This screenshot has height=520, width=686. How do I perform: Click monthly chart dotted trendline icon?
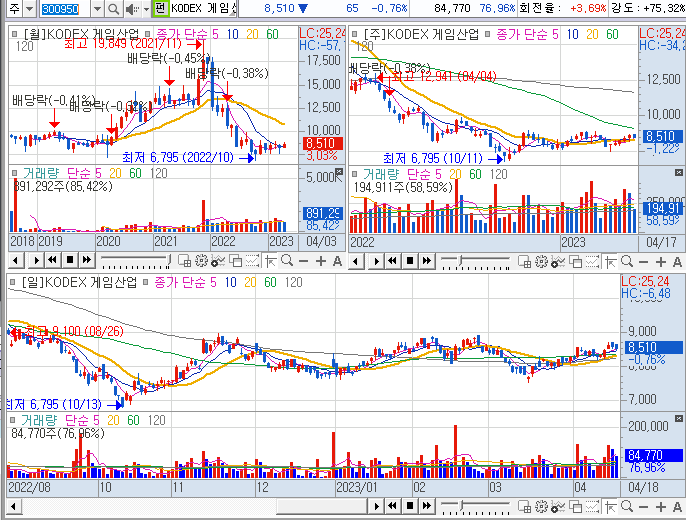252,261
